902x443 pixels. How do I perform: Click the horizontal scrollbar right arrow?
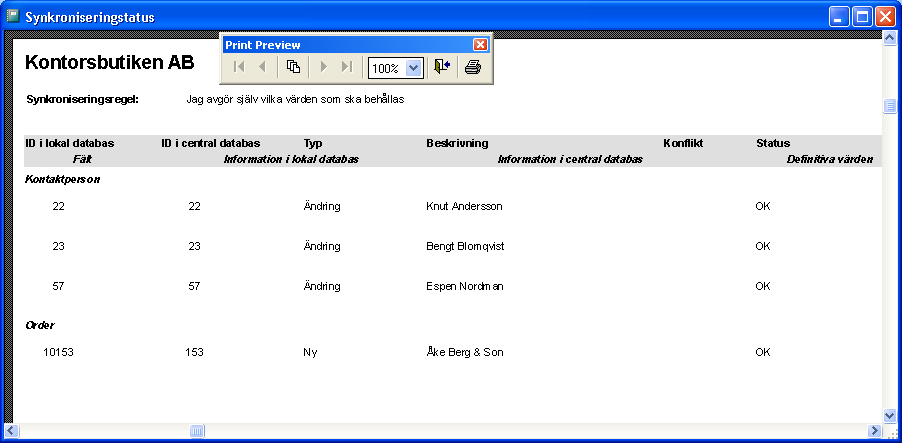click(x=875, y=431)
